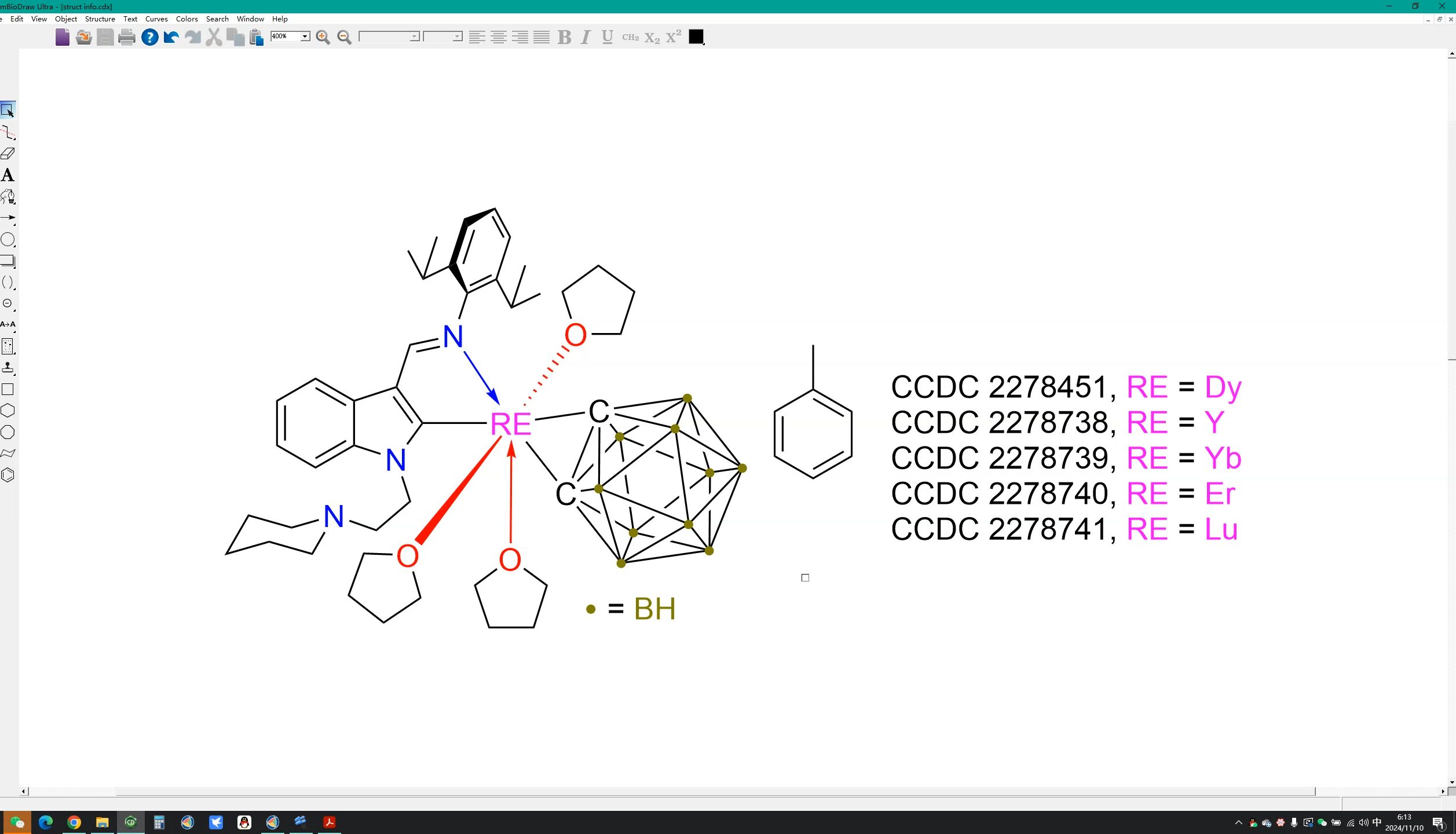1456x834 pixels.
Task: Open Google Chrome from taskbar
Action: tap(74, 822)
